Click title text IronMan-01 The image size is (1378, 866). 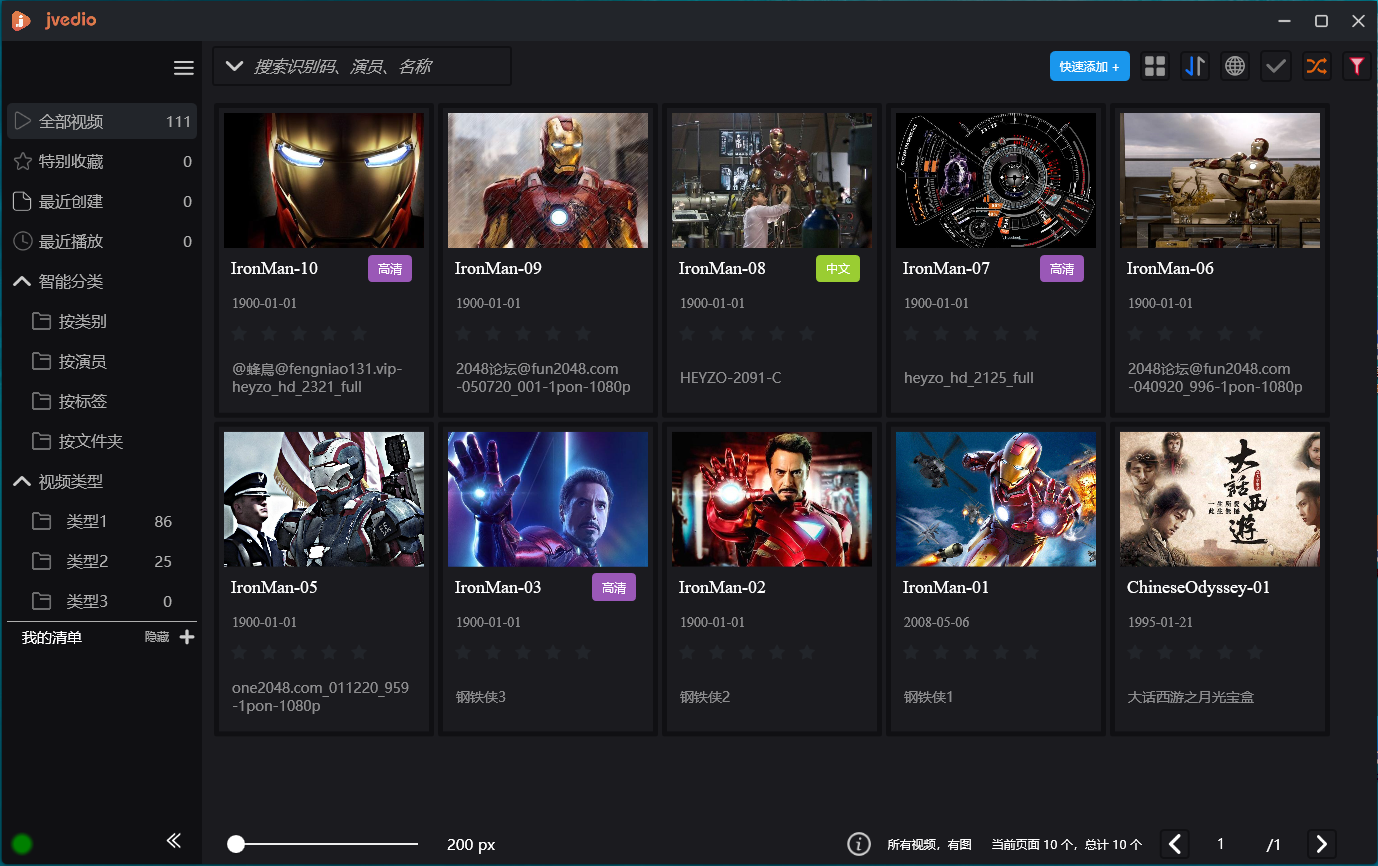[946, 587]
